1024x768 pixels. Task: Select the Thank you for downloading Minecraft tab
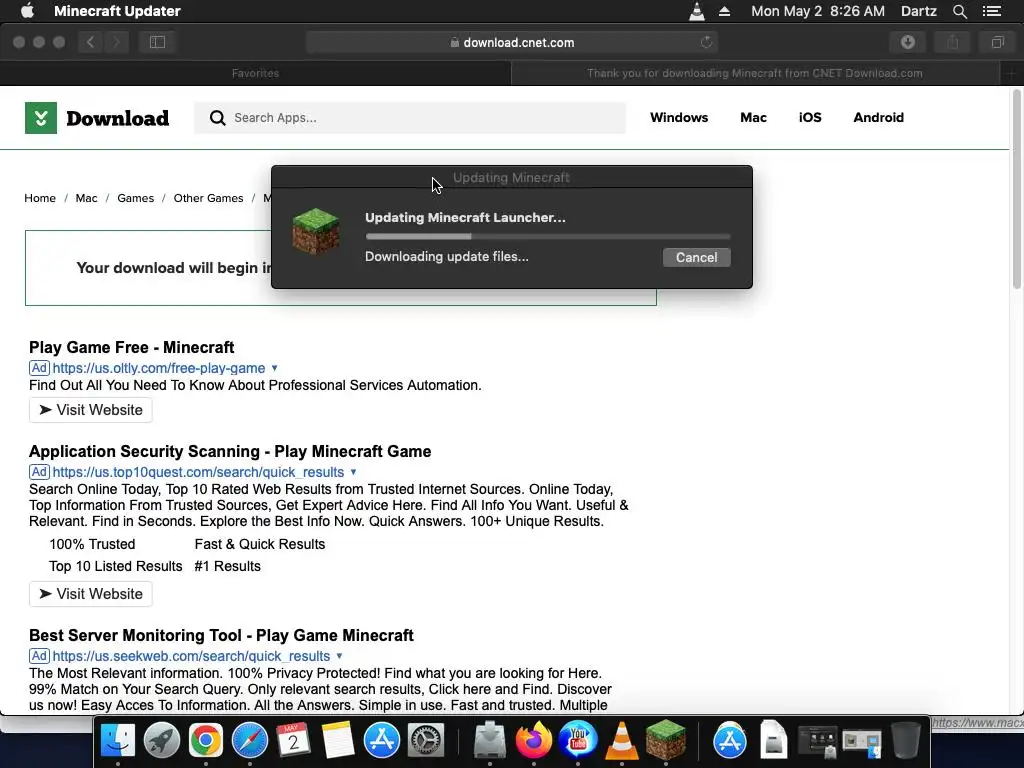(x=754, y=73)
